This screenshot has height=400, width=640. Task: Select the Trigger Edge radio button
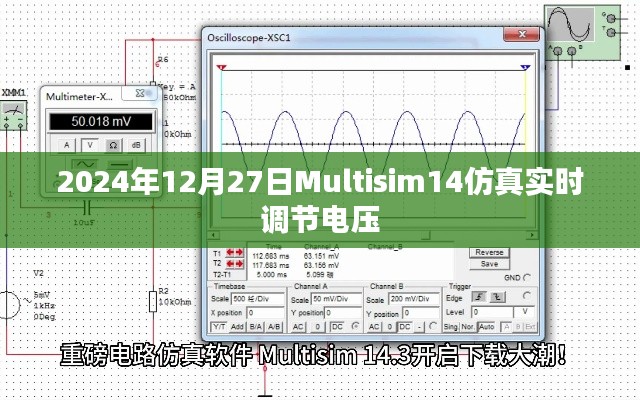(x=527, y=296)
